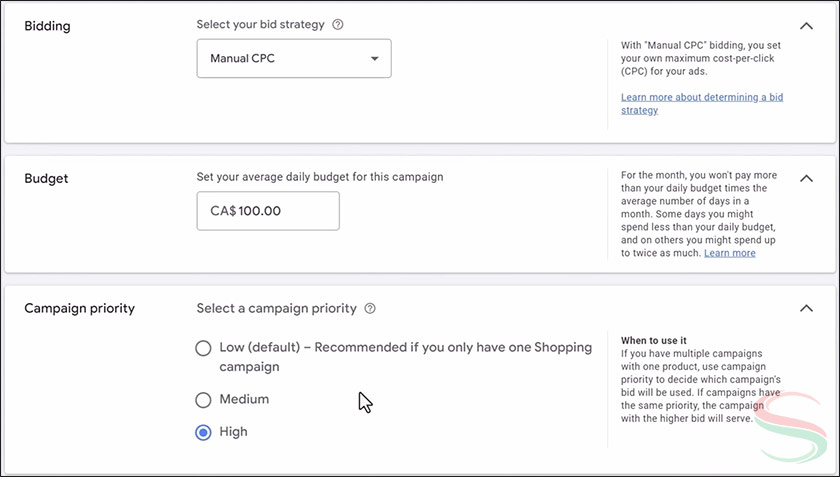840x477 pixels.
Task: Click the Budget section heading
Action: pyautogui.click(x=45, y=178)
